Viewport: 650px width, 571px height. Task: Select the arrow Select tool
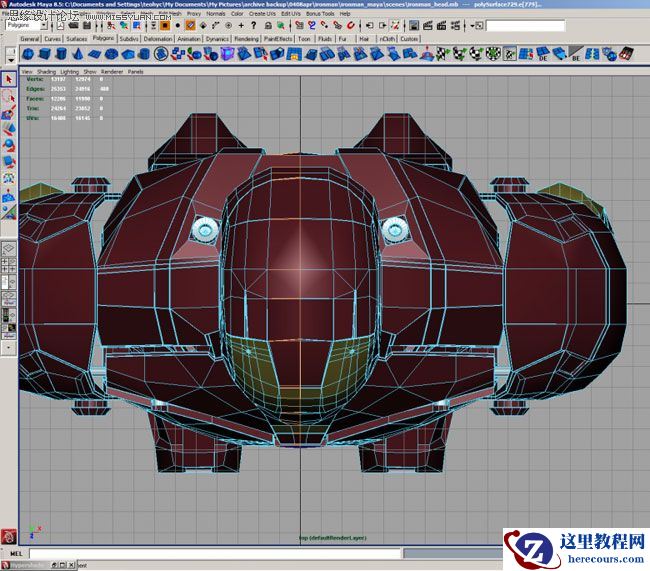click(x=8, y=78)
